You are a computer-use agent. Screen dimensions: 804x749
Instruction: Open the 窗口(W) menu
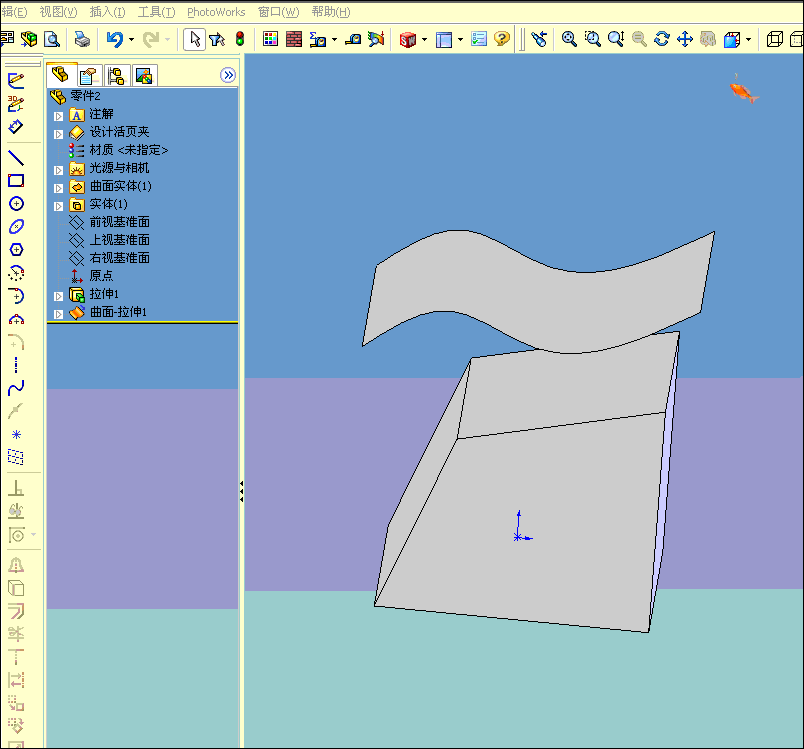click(278, 12)
